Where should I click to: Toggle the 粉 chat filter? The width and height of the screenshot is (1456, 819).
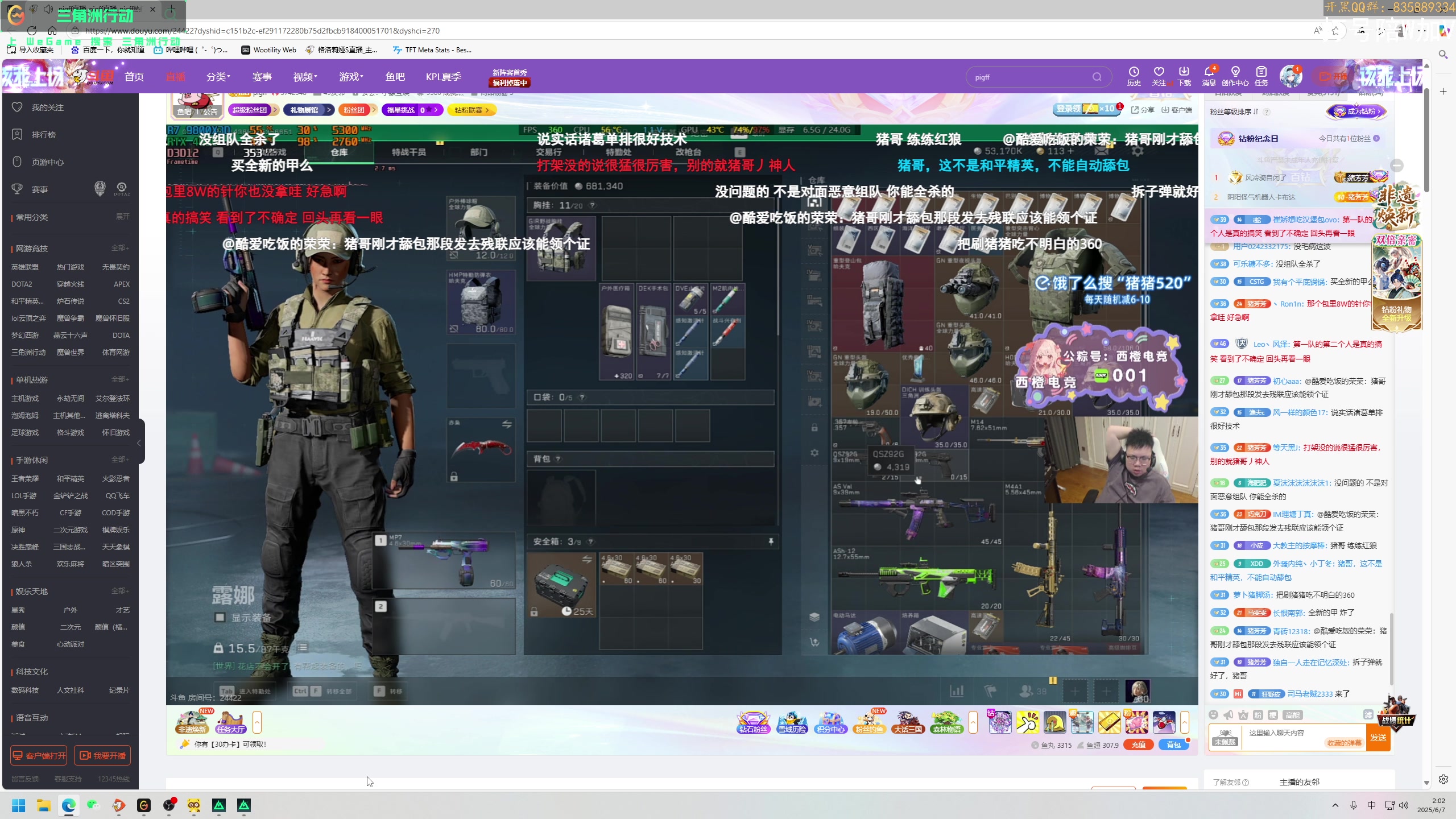coord(1258,715)
